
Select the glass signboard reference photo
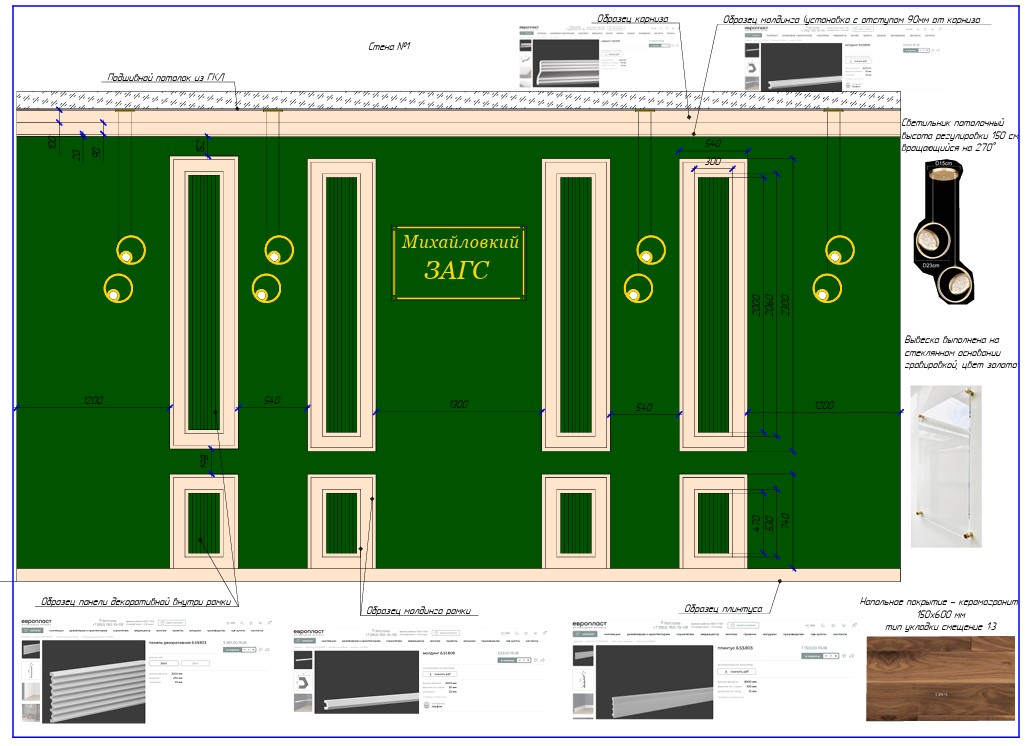[946, 466]
